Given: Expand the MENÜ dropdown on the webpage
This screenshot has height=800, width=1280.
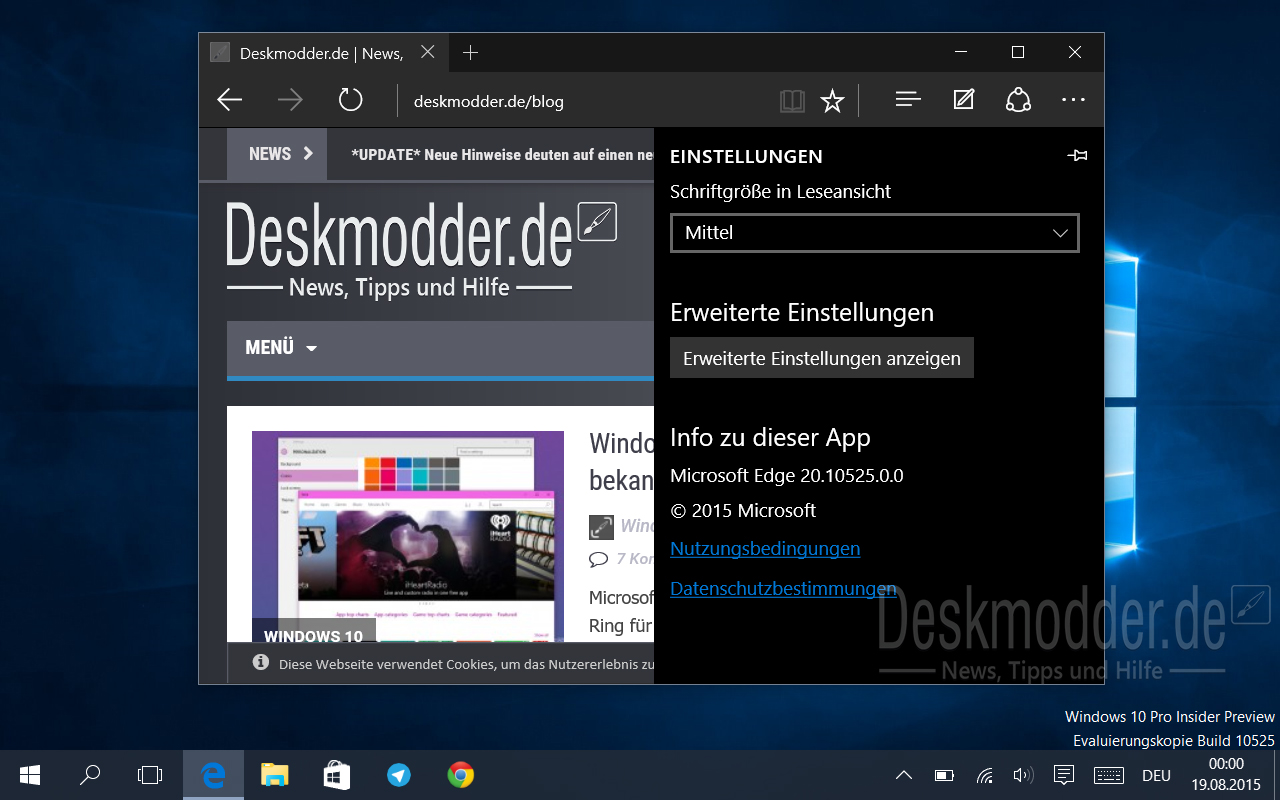Looking at the screenshot, I should (x=281, y=348).
